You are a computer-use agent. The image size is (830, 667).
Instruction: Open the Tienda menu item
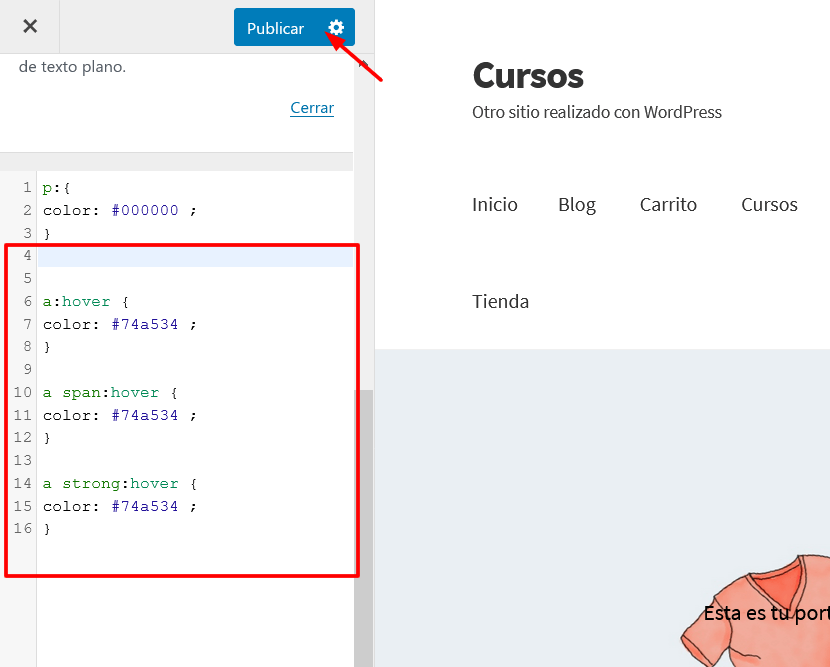point(500,301)
